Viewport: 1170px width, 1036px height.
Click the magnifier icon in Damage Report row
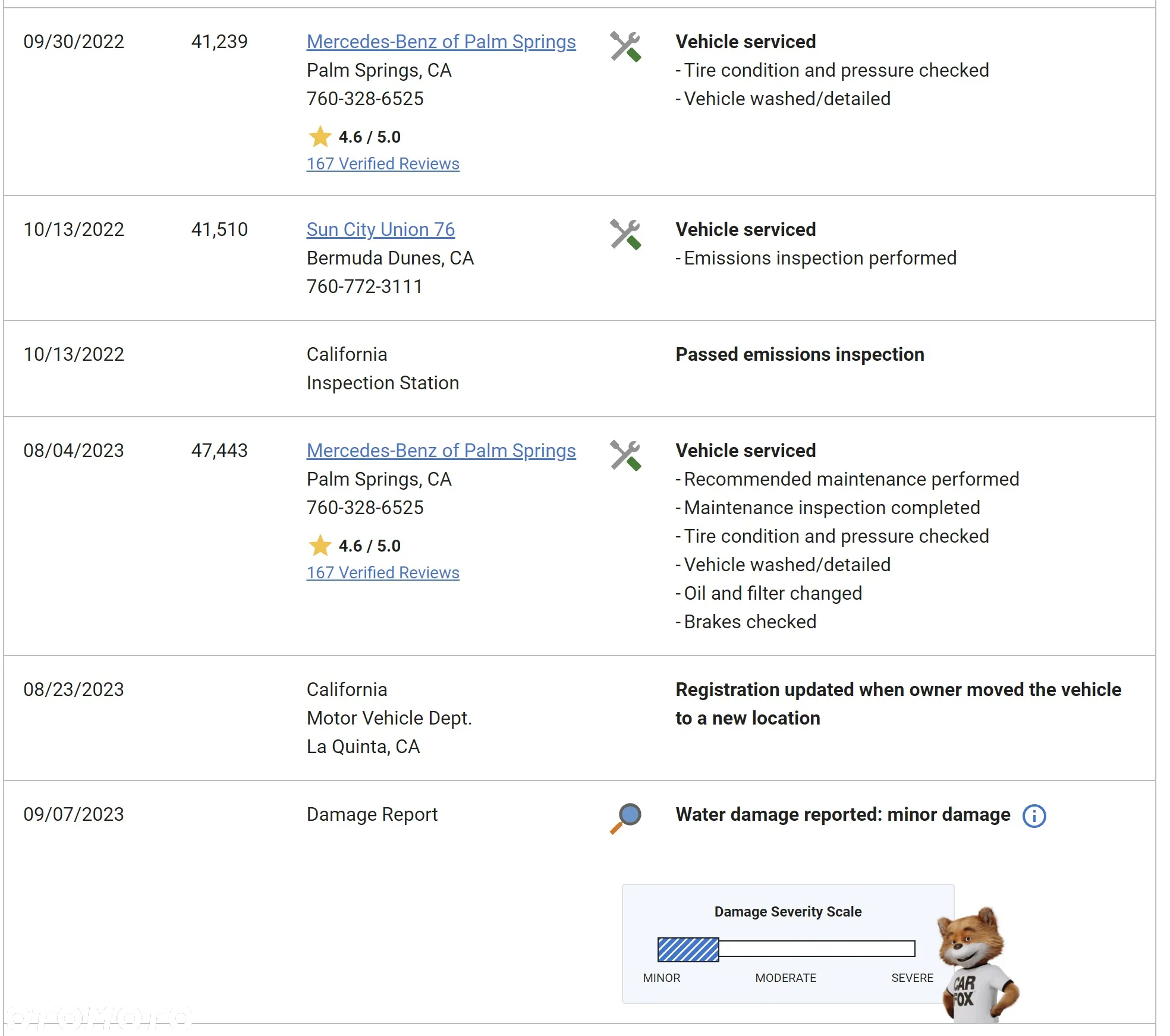click(625, 818)
